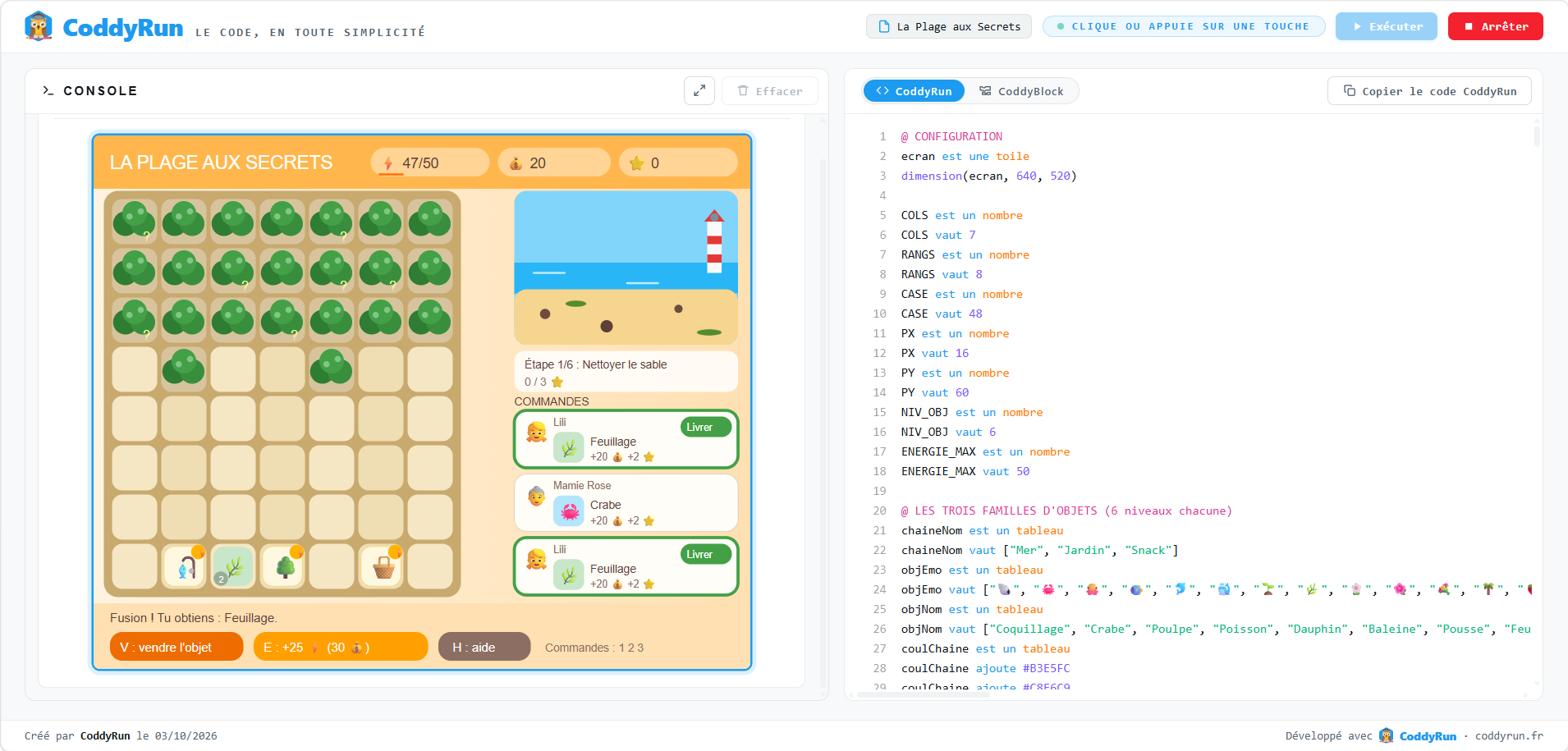Screen dimensions: 1568x751
Task: Click code line 'dimension(ecran, 640, 520)'
Action: (989, 176)
